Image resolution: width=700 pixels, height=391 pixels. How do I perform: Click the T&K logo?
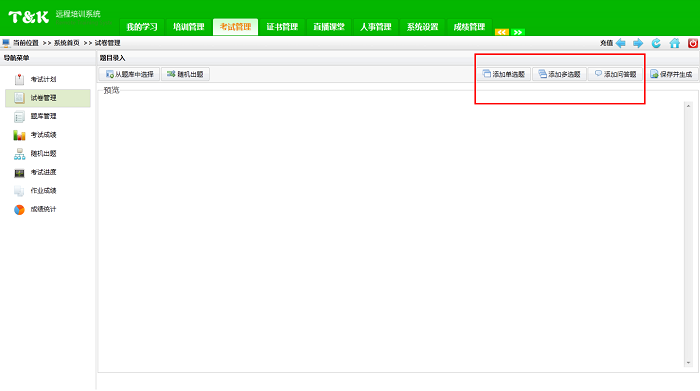[x=29, y=17]
